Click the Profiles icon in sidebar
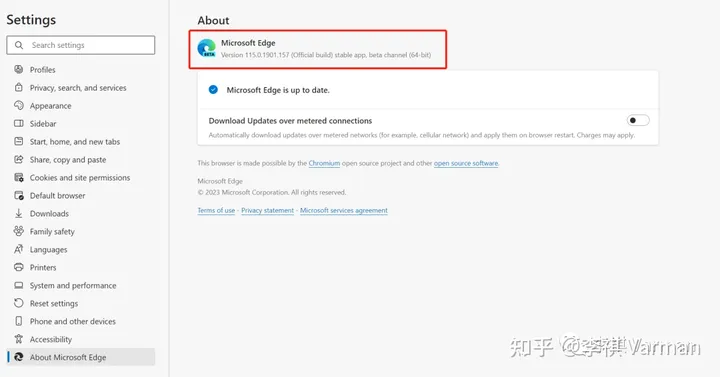 (19, 69)
